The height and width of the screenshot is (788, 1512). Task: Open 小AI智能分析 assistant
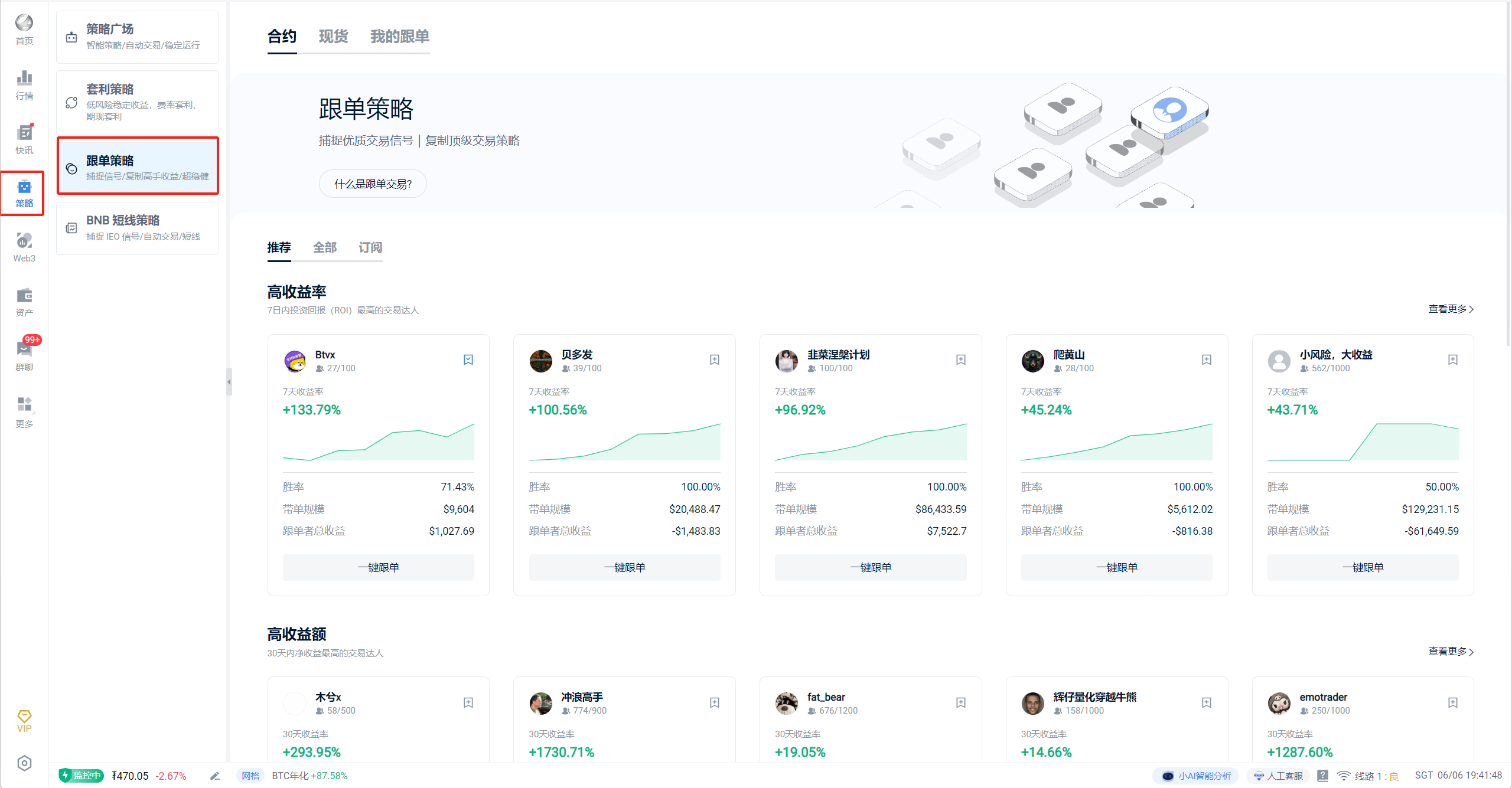(1196, 776)
